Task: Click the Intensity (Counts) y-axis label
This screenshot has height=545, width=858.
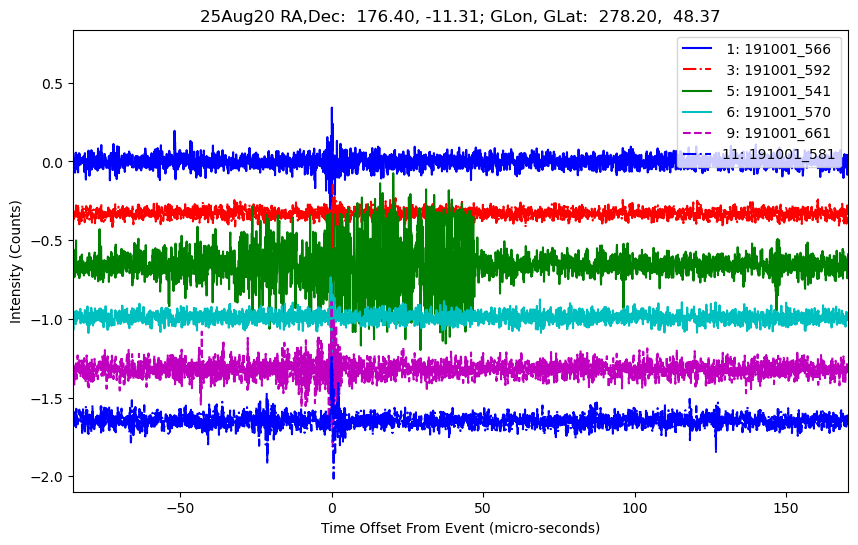Action: (x=16, y=260)
